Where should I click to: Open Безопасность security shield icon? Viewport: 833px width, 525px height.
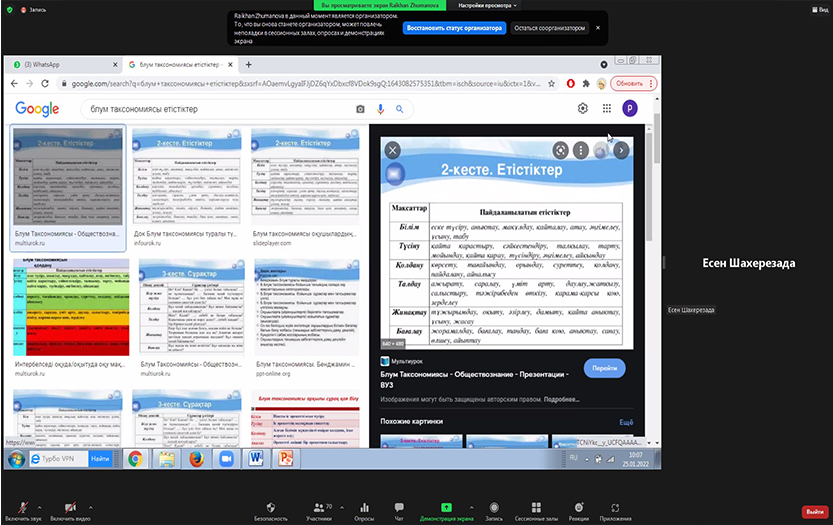pos(270,510)
